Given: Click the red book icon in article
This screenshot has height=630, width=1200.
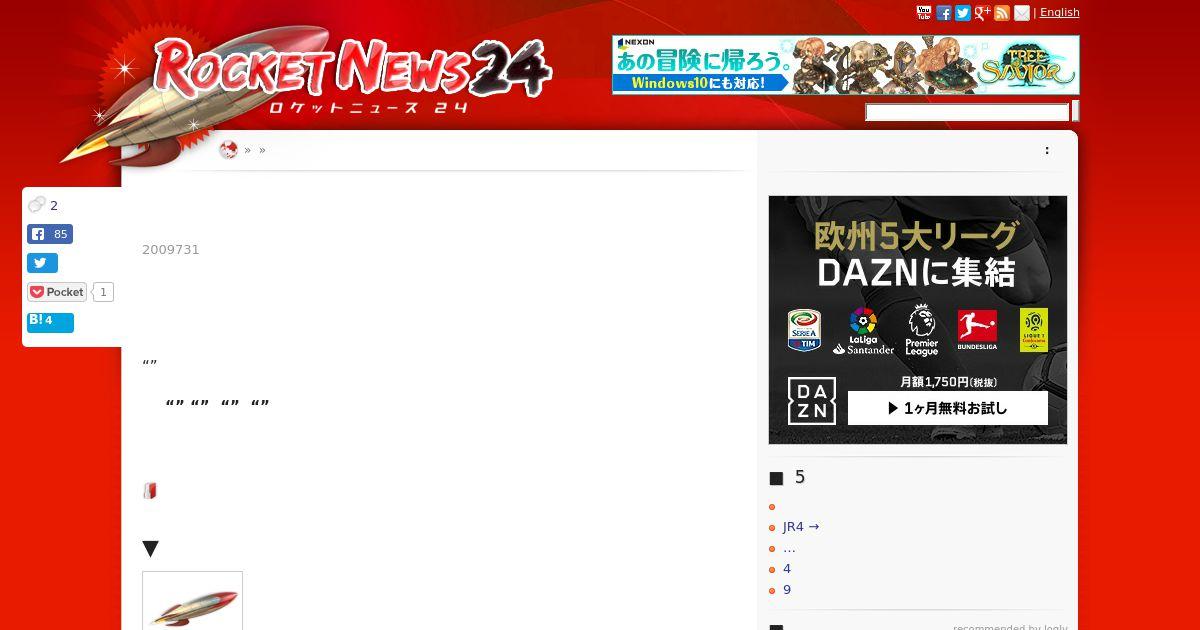Looking at the screenshot, I should click(x=150, y=490).
